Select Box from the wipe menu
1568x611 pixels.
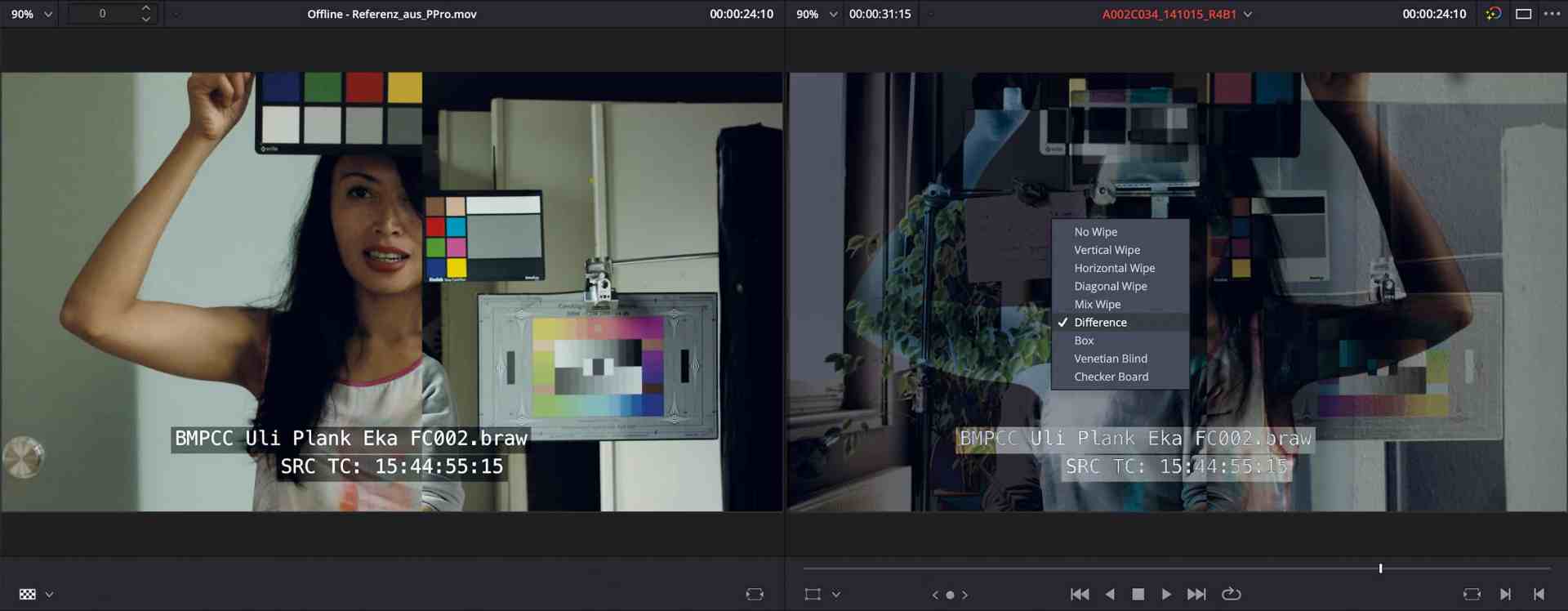(1120, 341)
